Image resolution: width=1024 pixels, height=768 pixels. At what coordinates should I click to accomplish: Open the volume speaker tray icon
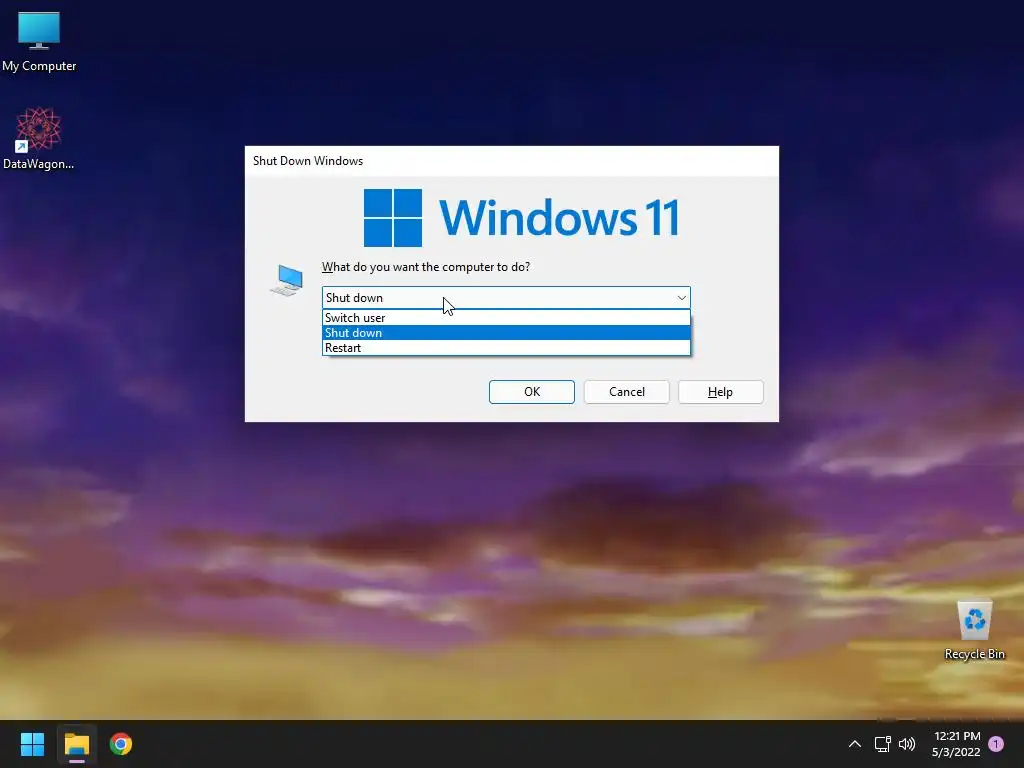click(x=906, y=744)
